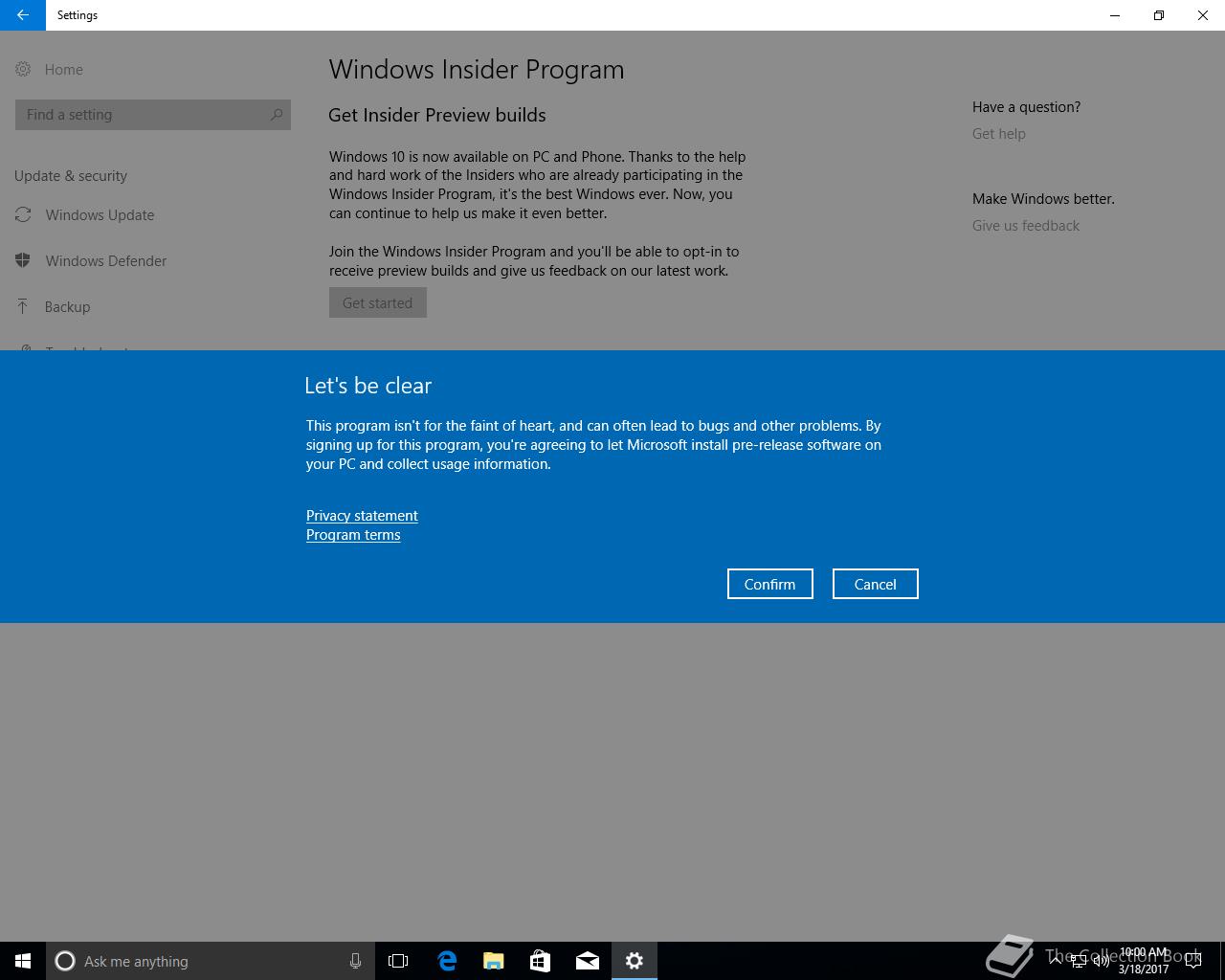Go back using the Settings back arrow

tap(23, 15)
